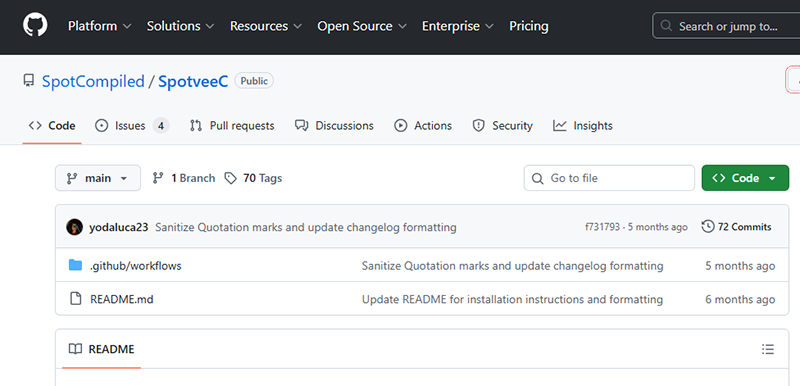The width and height of the screenshot is (800, 386).
Task: Expand the Solutions menu
Action: 181,26
